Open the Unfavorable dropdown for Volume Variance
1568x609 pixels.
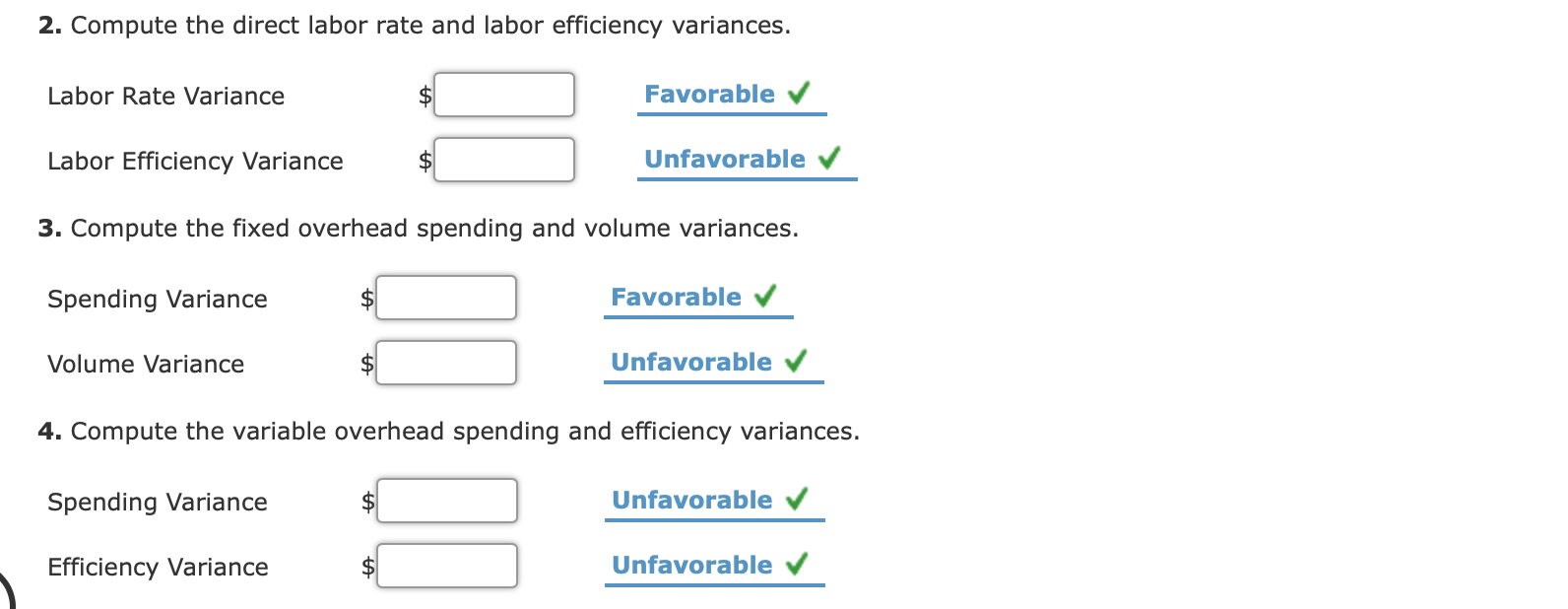[714, 363]
